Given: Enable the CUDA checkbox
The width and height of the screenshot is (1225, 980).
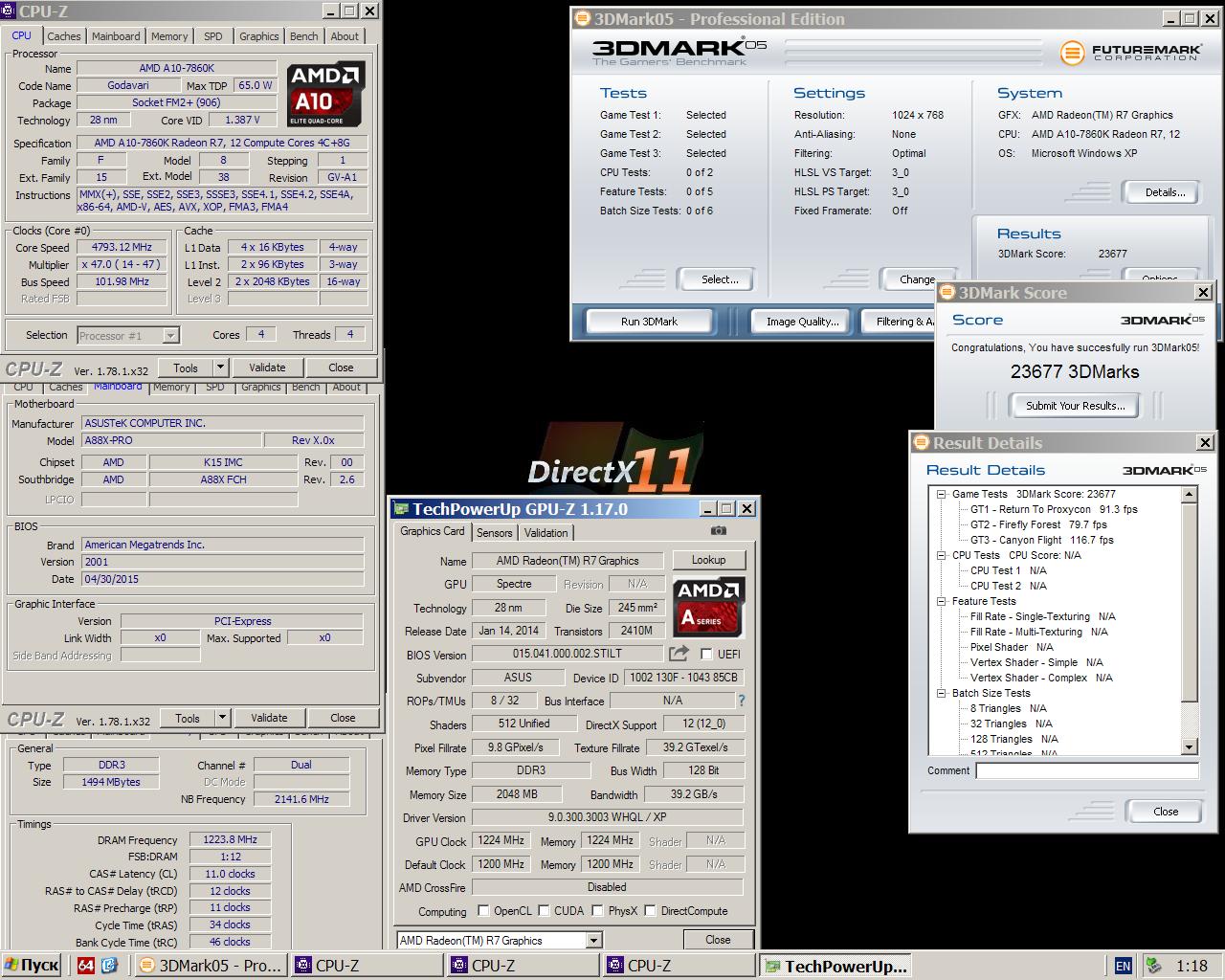Looking at the screenshot, I should [544, 911].
